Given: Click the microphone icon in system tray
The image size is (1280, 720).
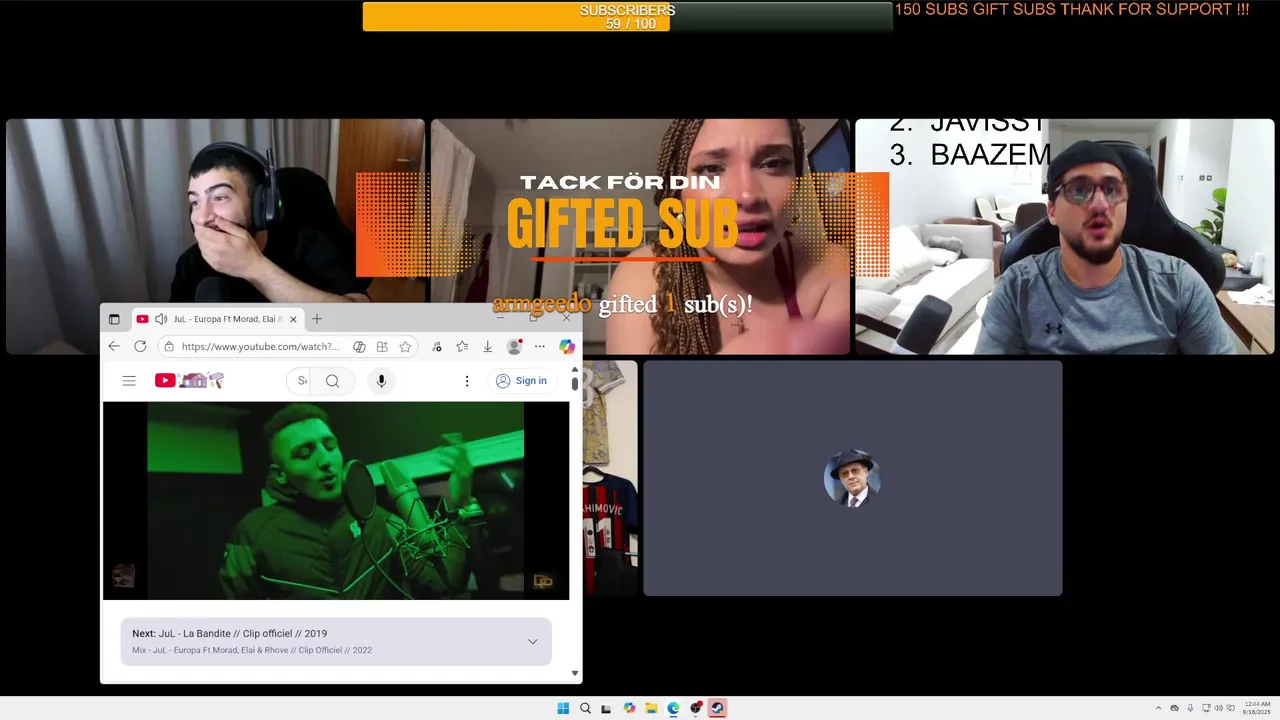Looking at the screenshot, I should 1190,708.
